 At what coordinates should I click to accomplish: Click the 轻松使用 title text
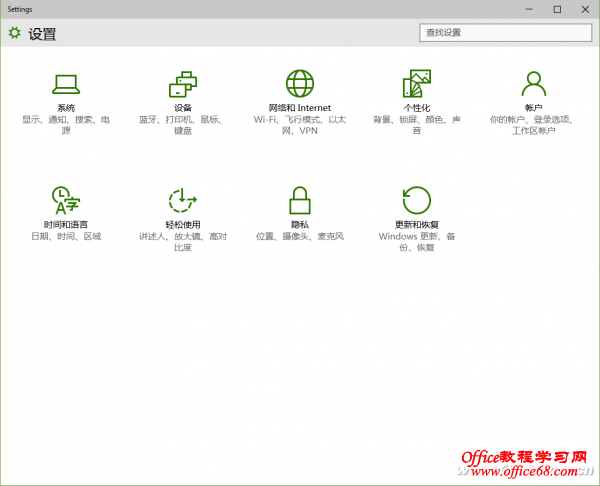[x=183, y=225]
